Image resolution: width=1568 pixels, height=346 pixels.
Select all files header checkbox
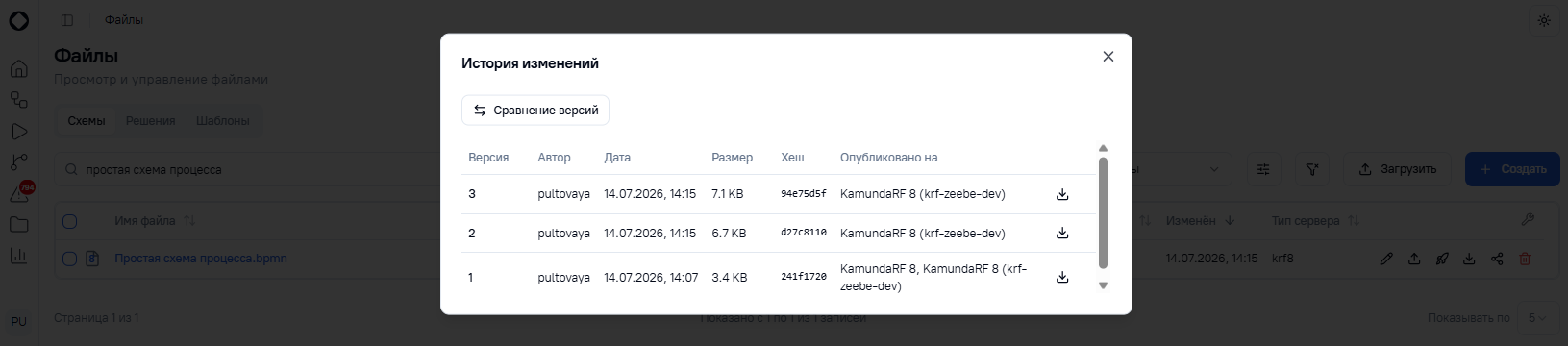point(69,221)
